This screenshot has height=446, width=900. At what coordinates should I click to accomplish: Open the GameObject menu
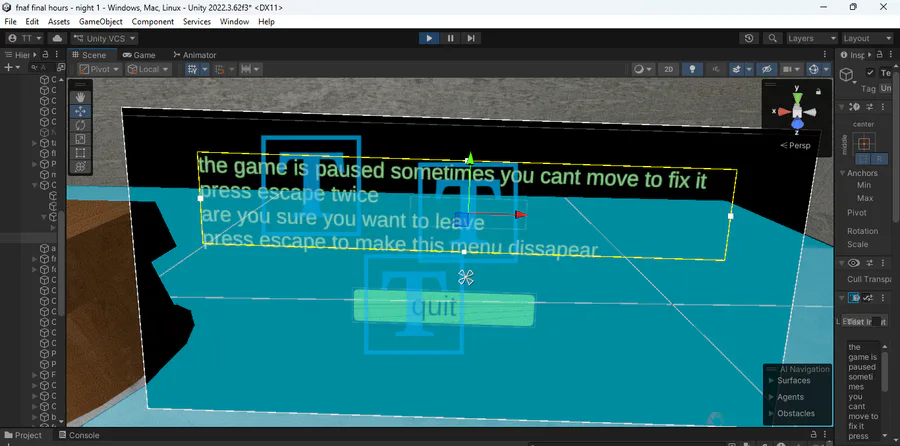click(x=100, y=22)
